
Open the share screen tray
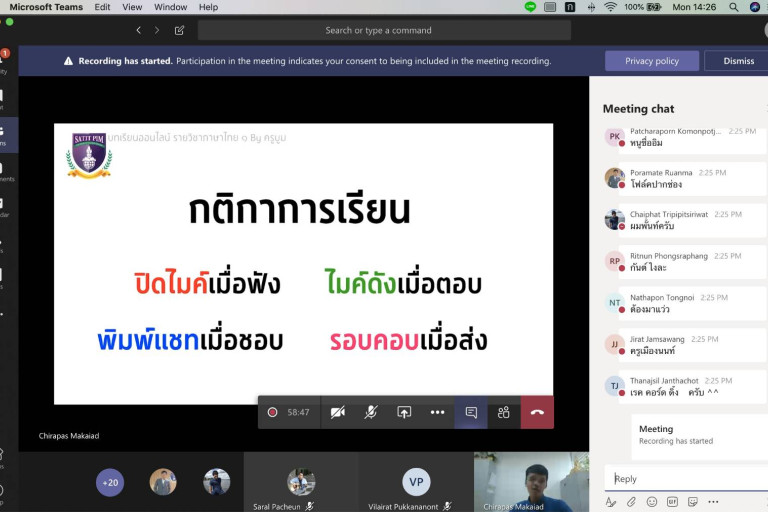pyautogui.click(x=404, y=412)
